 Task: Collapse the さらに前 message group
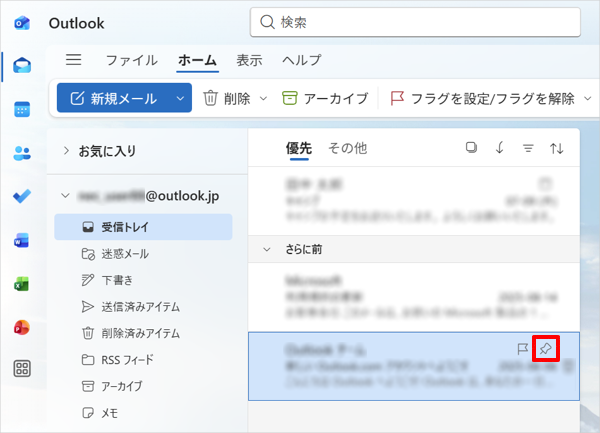pyautogui.click(x=267, y=249)
